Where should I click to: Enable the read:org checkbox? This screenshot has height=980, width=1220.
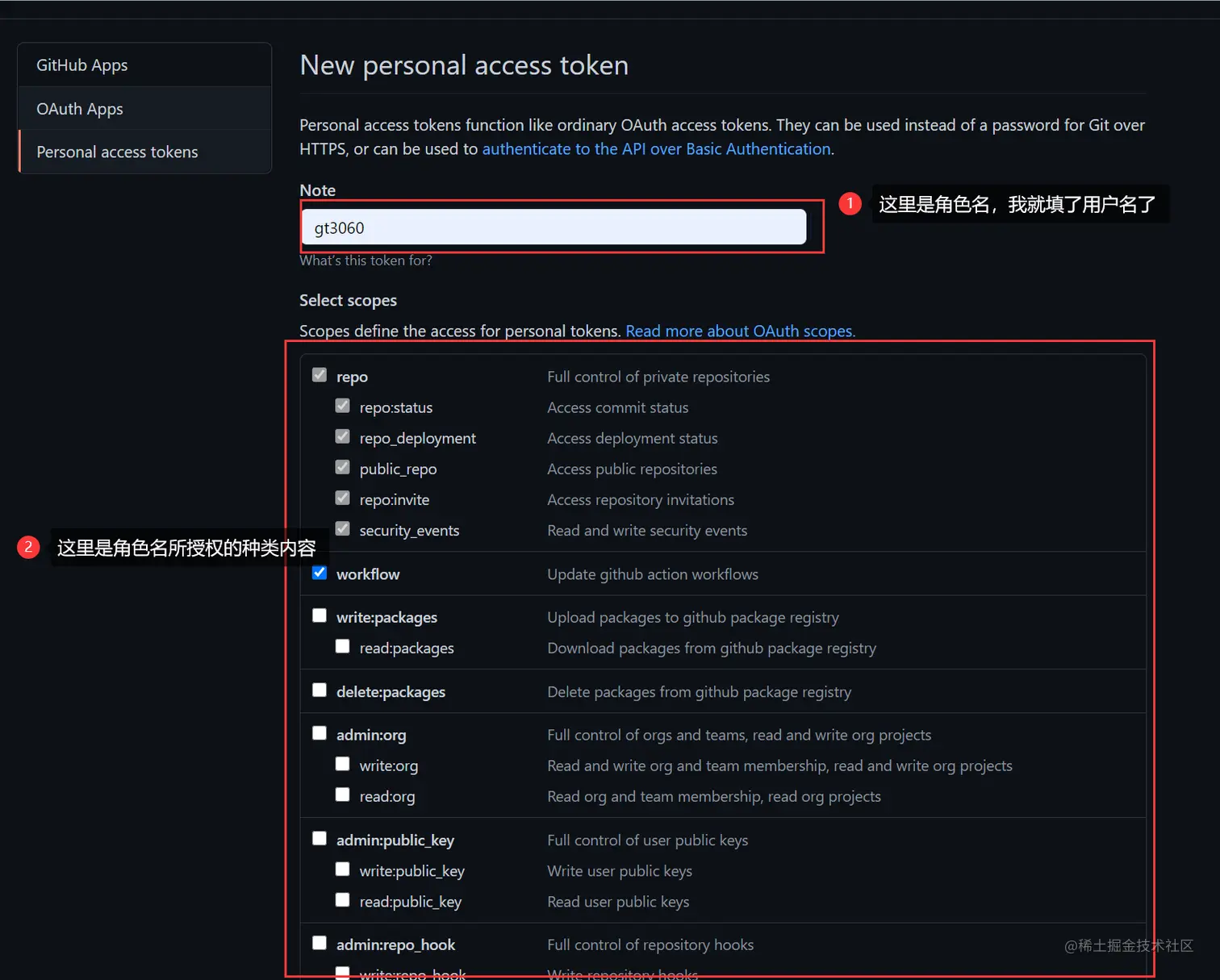click(343, 794)
